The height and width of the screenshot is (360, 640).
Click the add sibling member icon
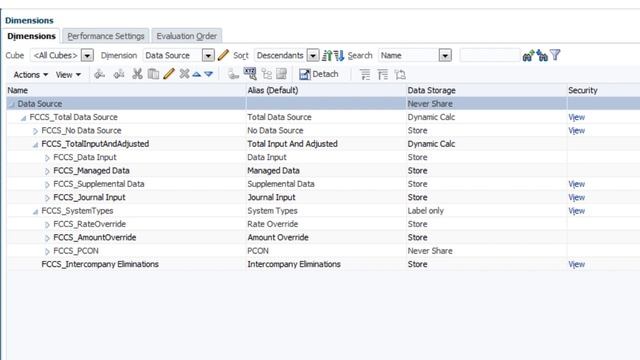coord(119,74)
